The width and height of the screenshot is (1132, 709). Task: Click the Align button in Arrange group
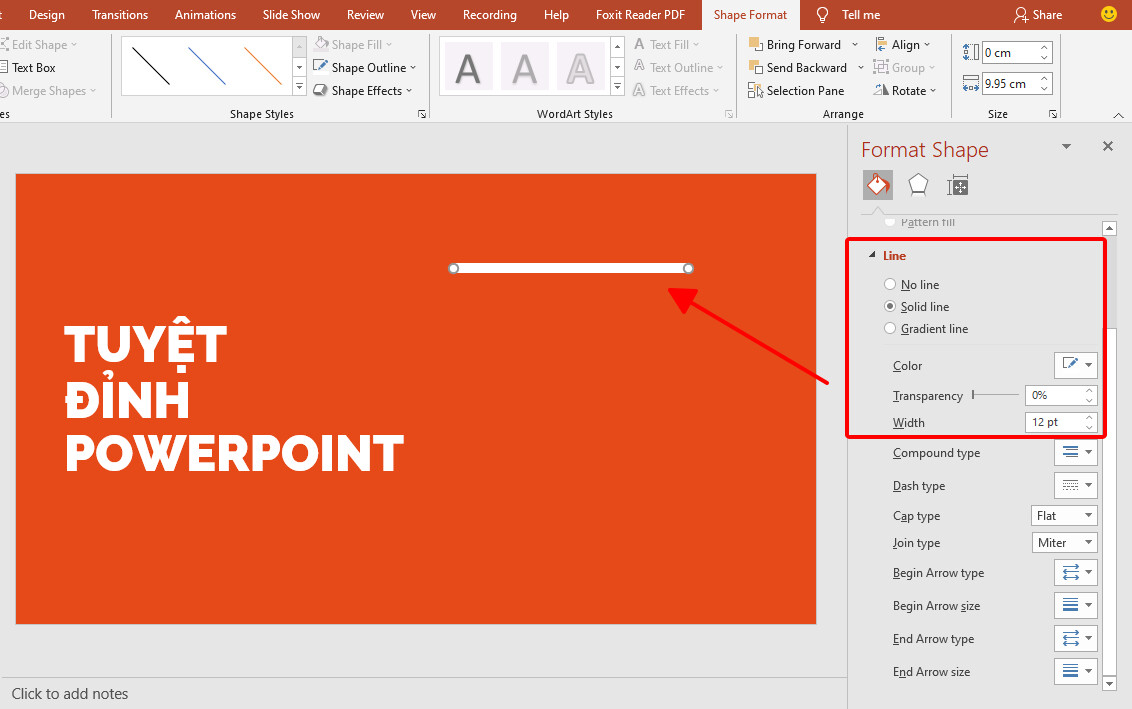coord(903,44)
